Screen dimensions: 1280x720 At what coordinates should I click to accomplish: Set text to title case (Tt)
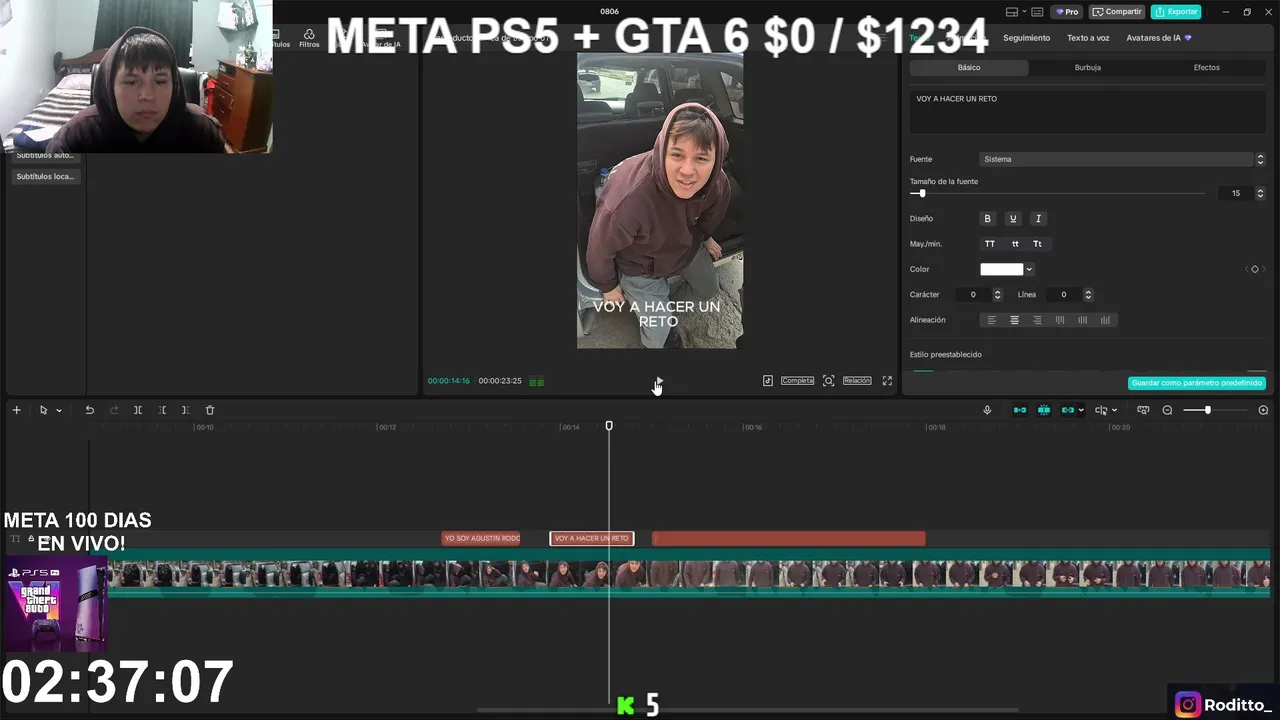click(x=1038, y=244)
